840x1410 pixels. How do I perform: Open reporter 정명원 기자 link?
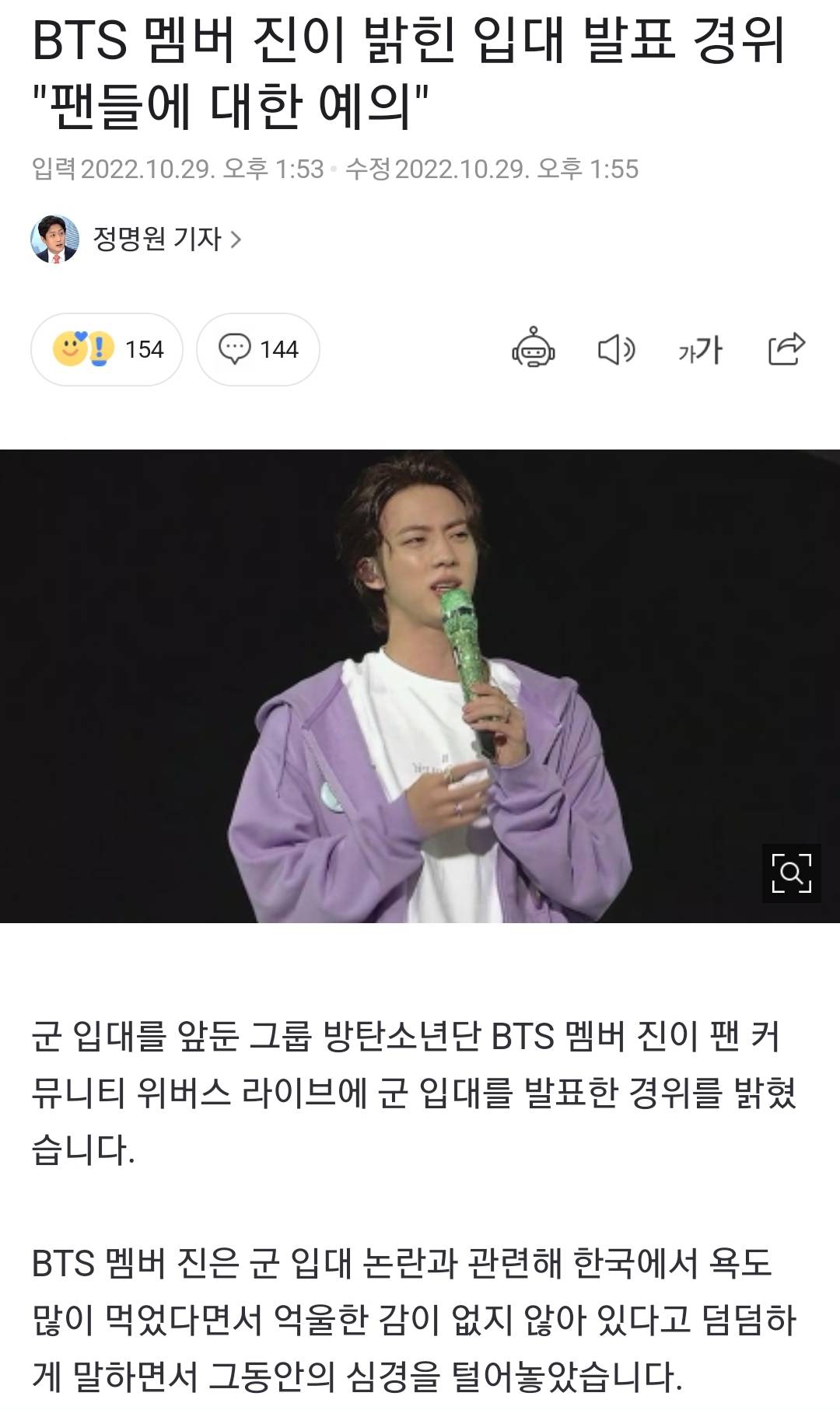coord(157,239)
